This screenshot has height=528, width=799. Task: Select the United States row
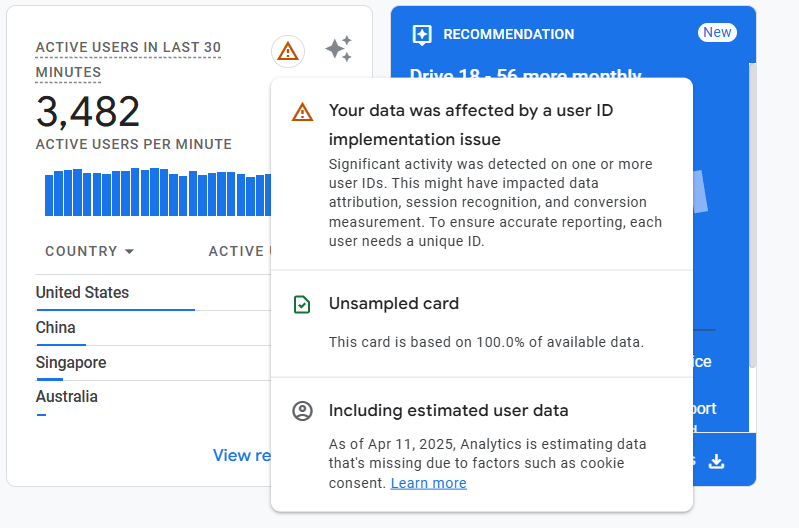82,293
